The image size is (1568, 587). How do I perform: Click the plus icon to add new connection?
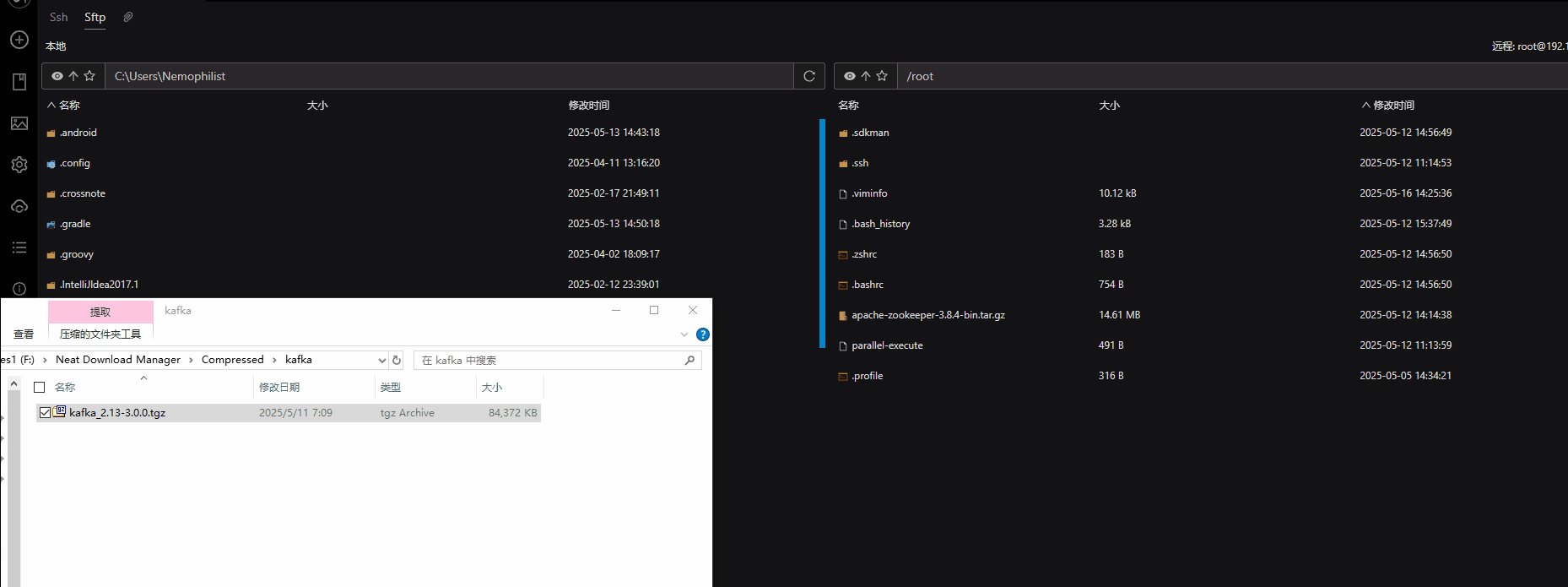pos(19,40)
